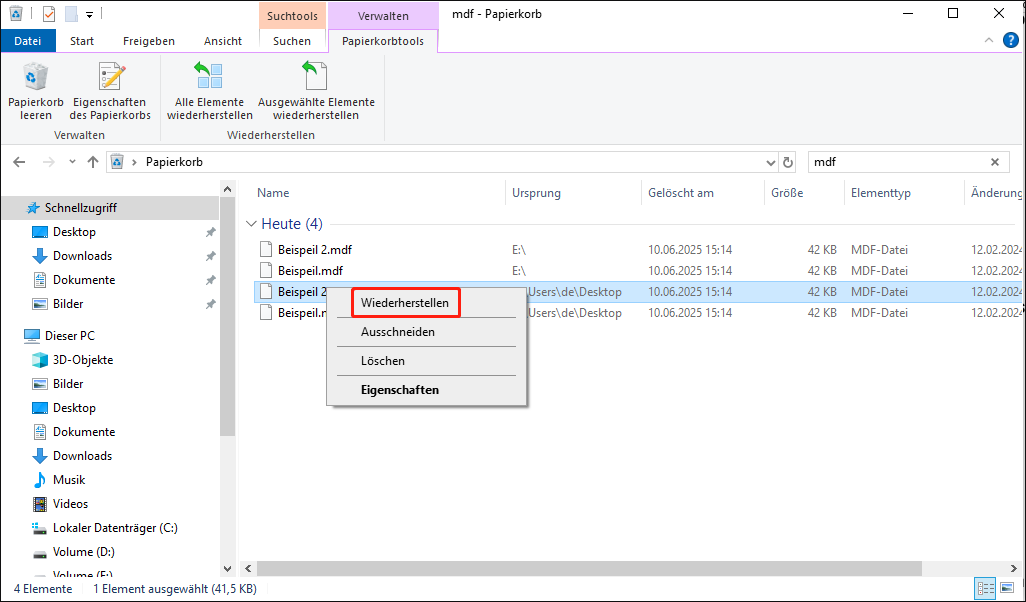
Task: Open the quick access toolbar customize arrow
Action: click(90, 14)
